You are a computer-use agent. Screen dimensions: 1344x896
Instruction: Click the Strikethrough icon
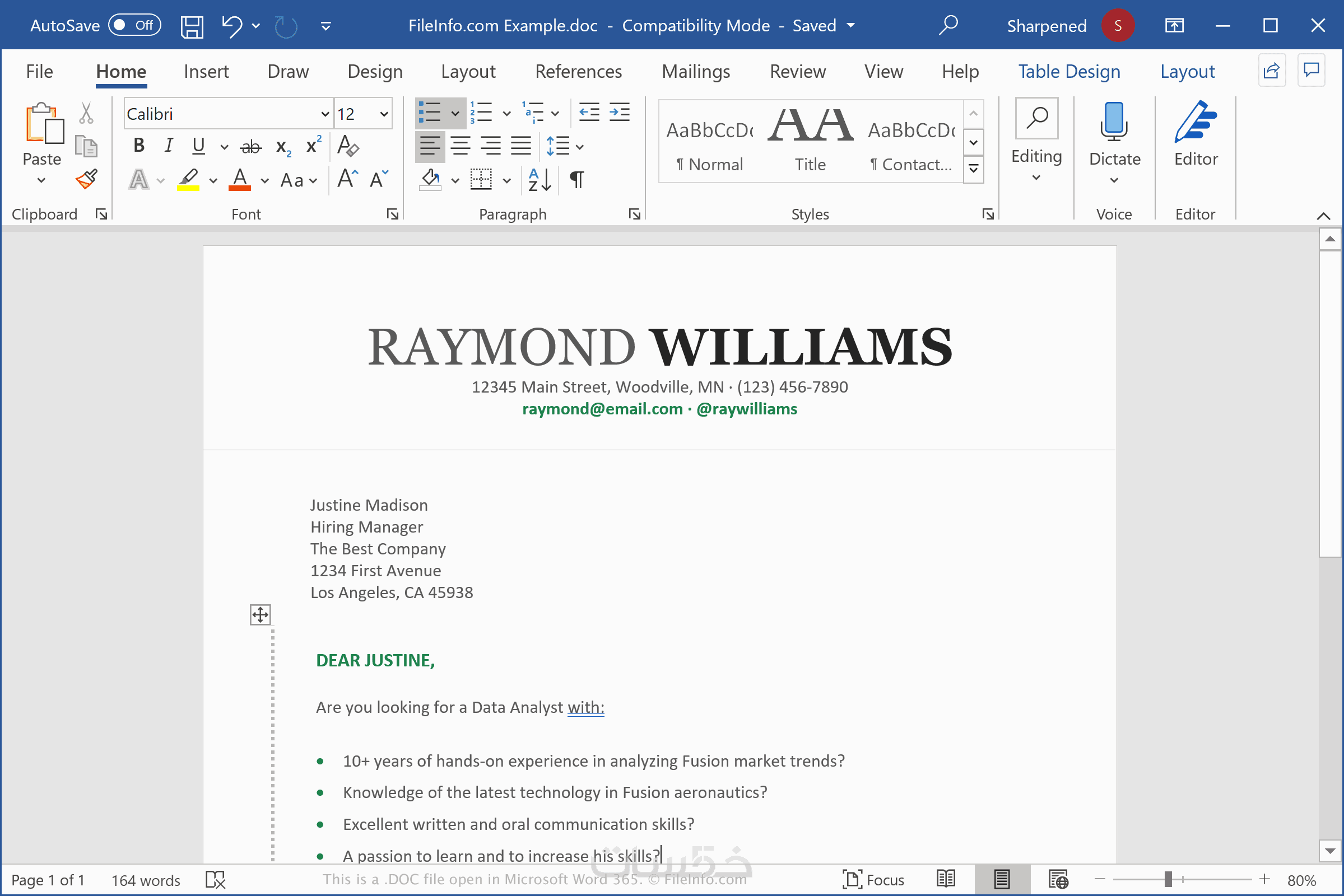(x=251, y=147)
